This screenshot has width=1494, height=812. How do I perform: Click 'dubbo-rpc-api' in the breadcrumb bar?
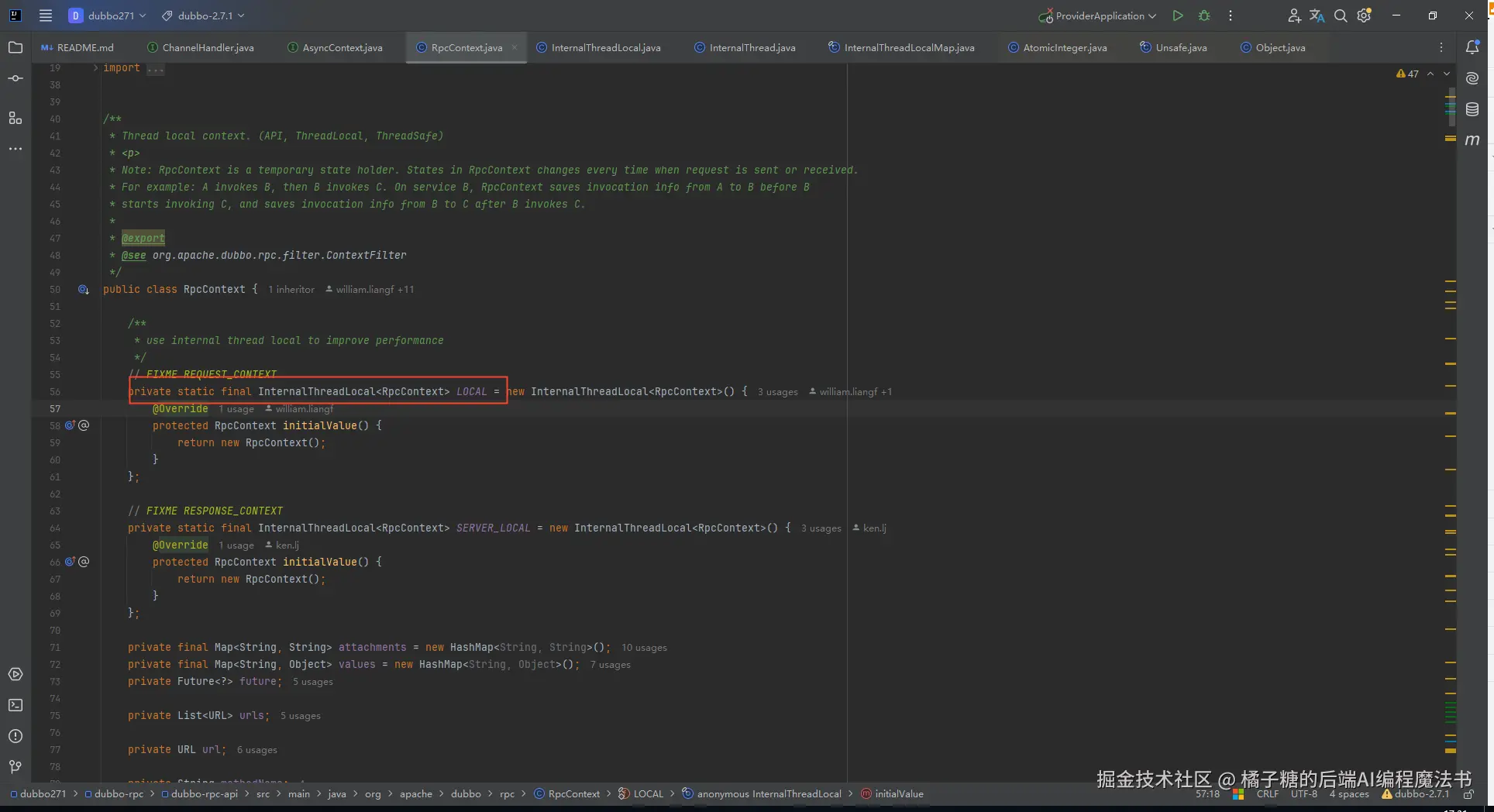199,793
